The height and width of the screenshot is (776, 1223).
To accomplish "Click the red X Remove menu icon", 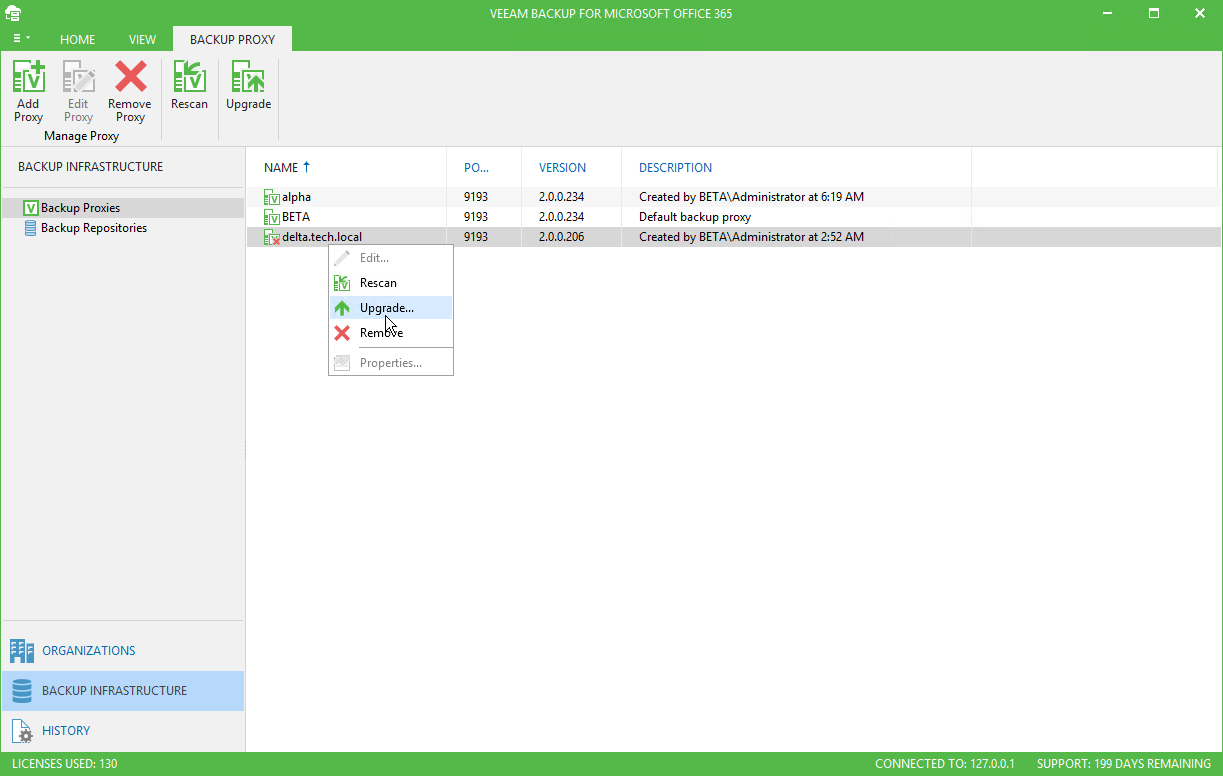I will [x=342, y=333].
